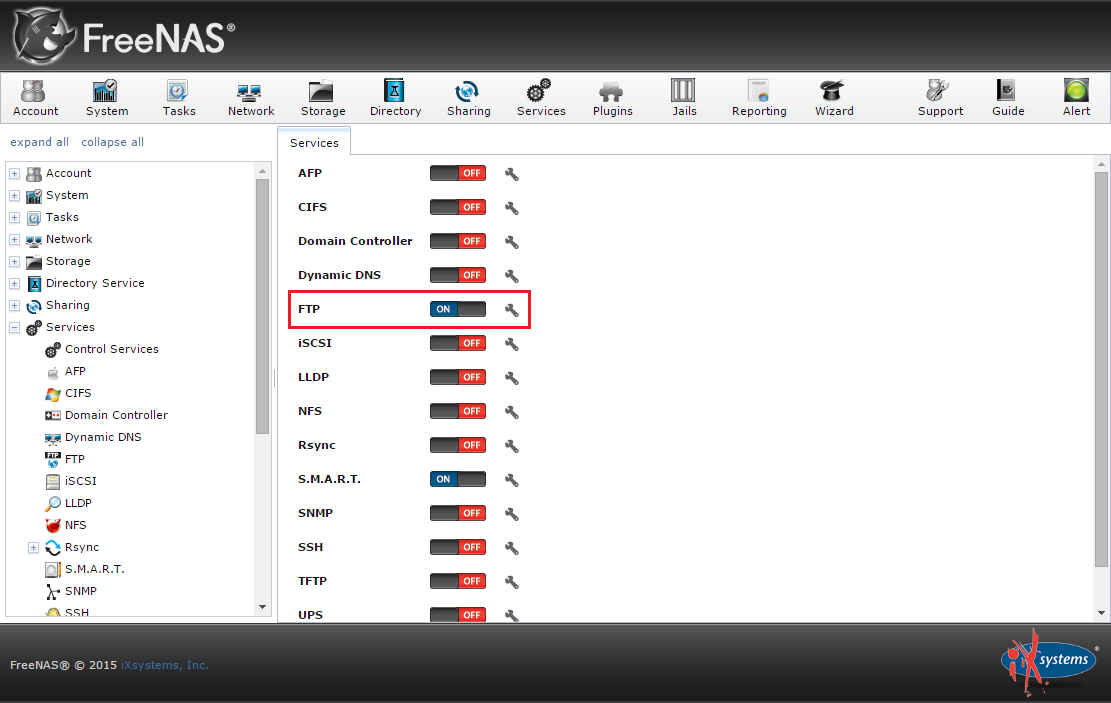Viewport: 1111px width, 703px height.
Task: Click the services panel scrollbar thumb
Action: click(1101, 369)
